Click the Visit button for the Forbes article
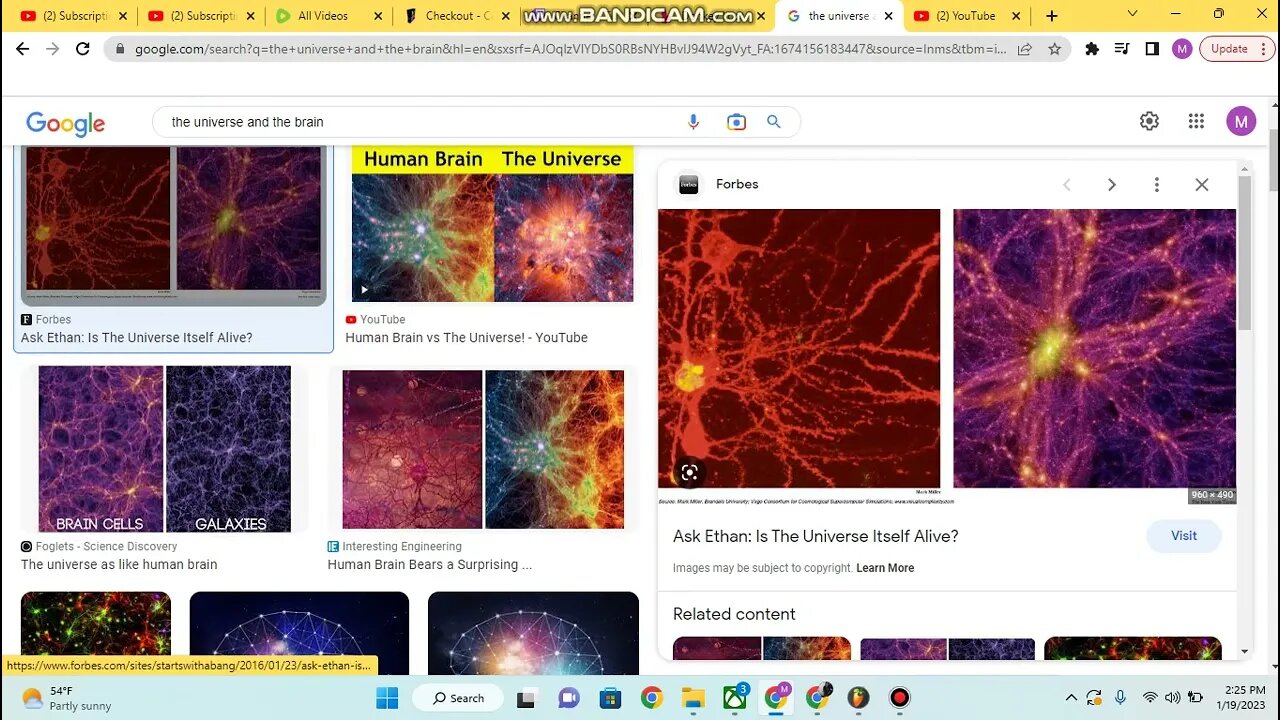Screen dimensions: 1280x720 (1184, 536)
